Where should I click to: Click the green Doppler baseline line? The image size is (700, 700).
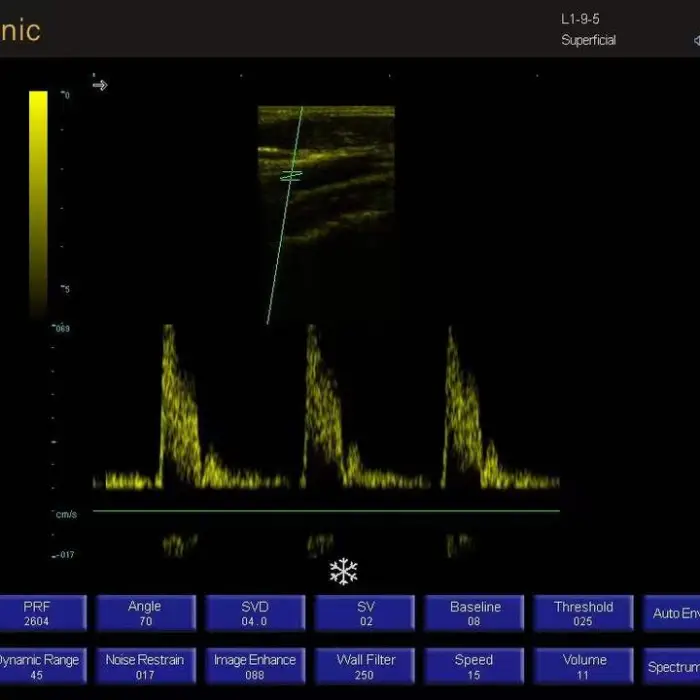[x=326, y=510]
